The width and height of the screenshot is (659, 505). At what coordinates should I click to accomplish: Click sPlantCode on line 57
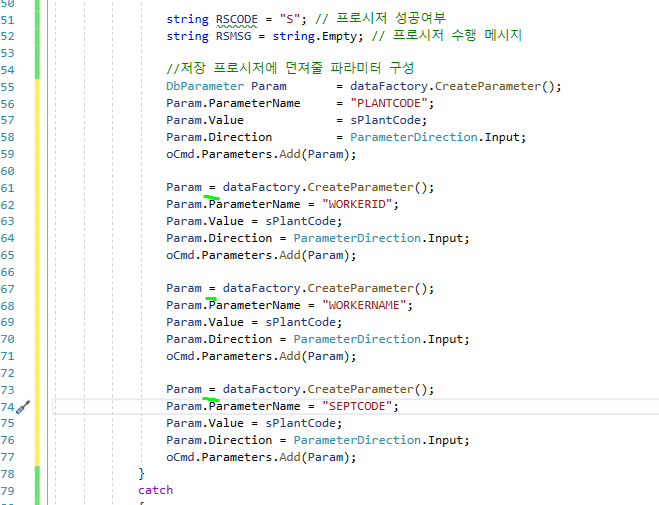[385, 120]
